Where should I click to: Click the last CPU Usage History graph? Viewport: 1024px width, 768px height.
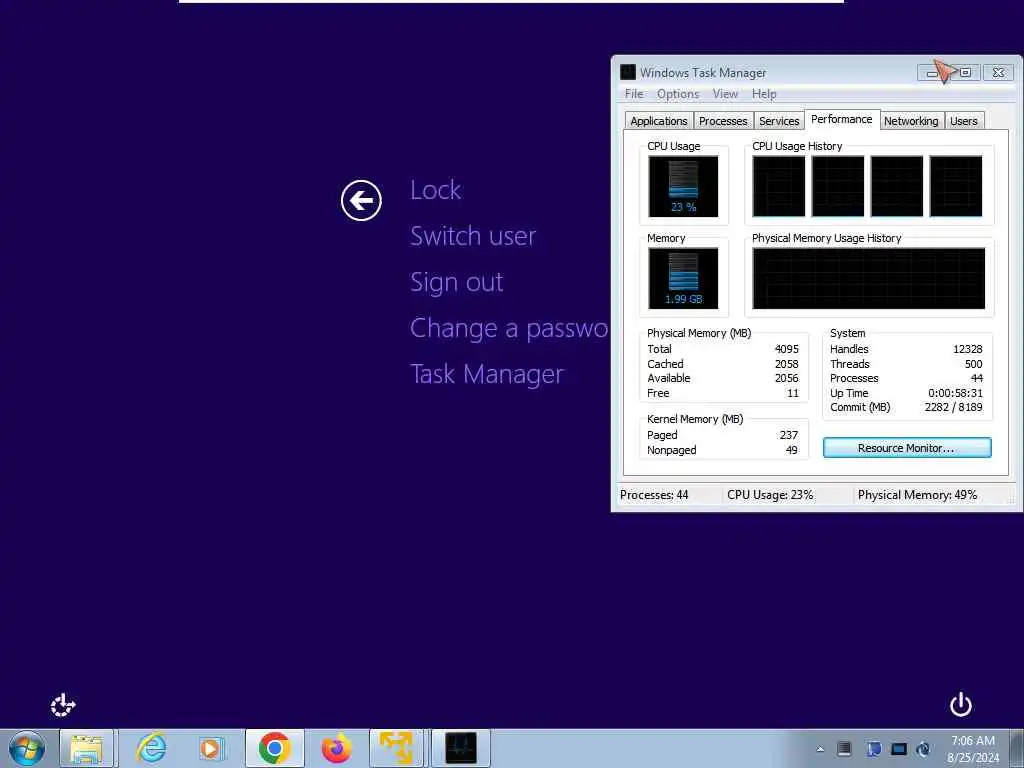955,186
